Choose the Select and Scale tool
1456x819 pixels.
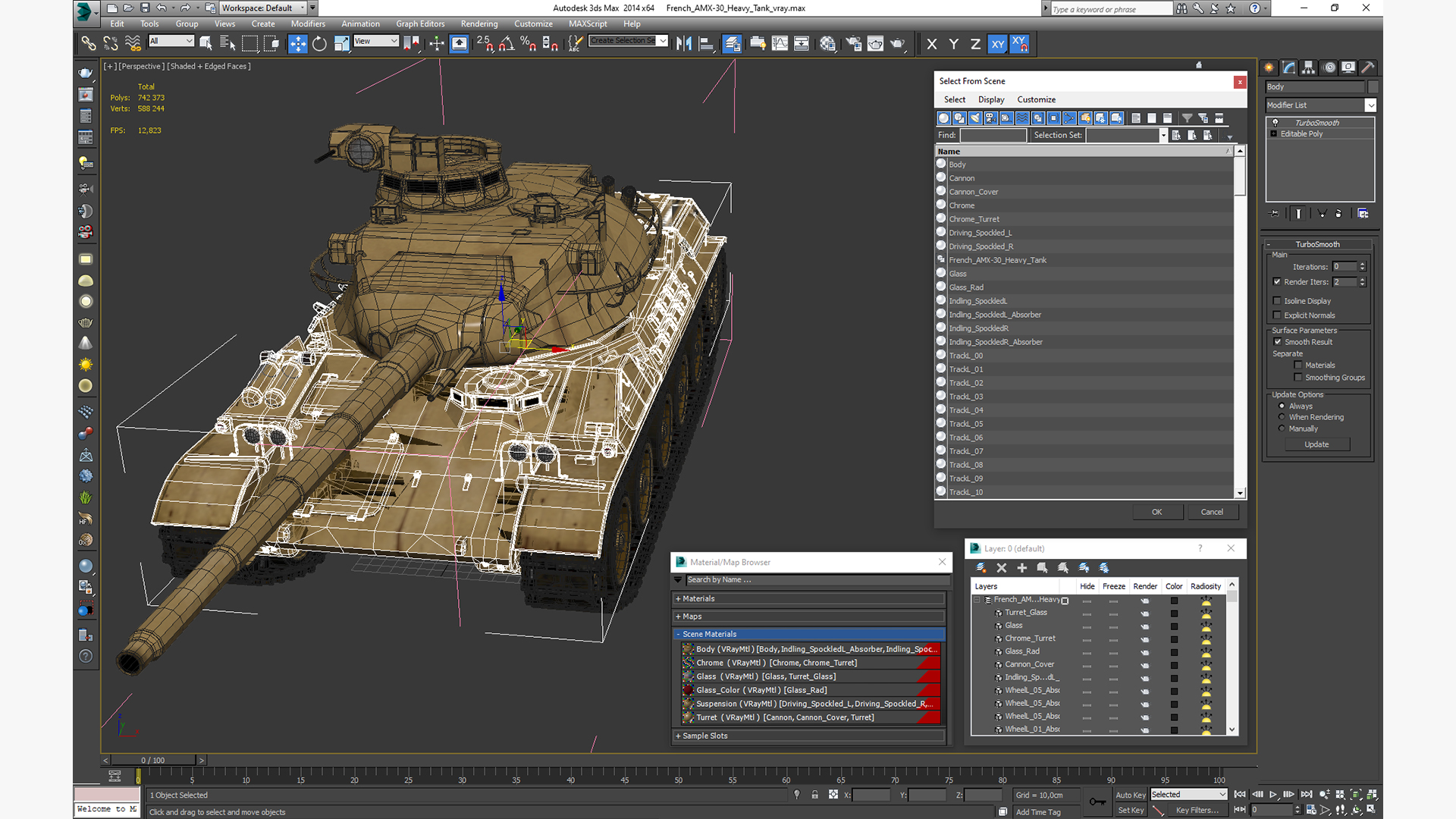point(341,44)
